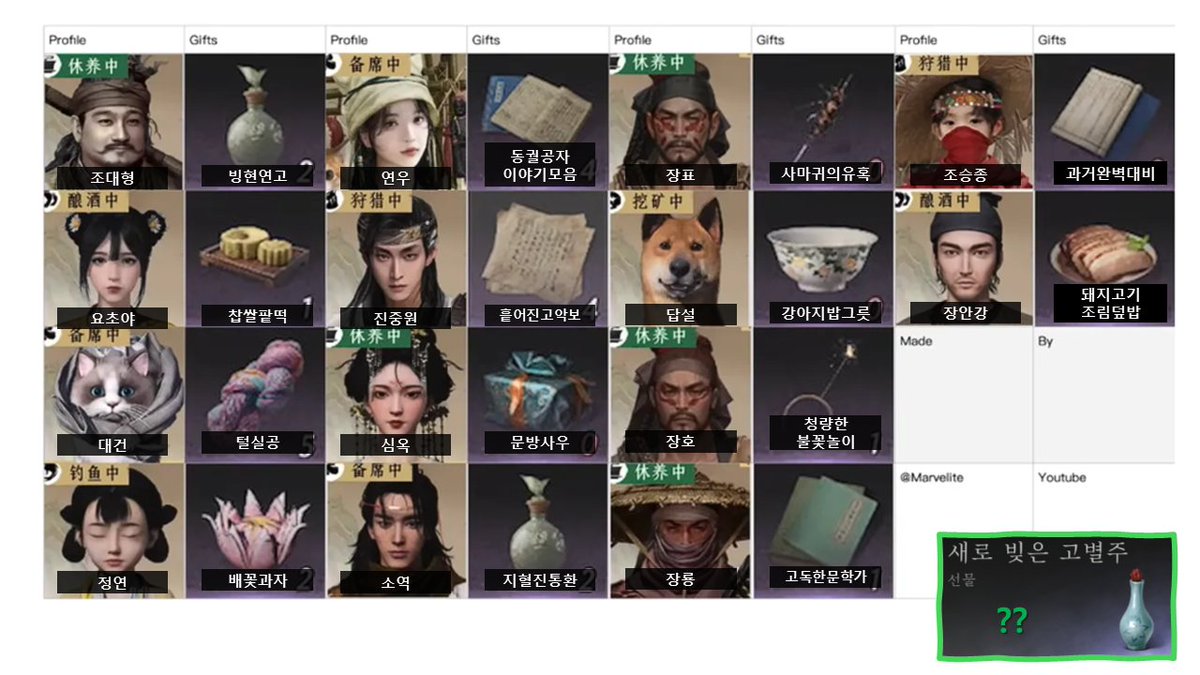This screenshot has height=675, width=1200.
Task: Click the 备席中 status tag above 연우
Action: tap(369, 64)
